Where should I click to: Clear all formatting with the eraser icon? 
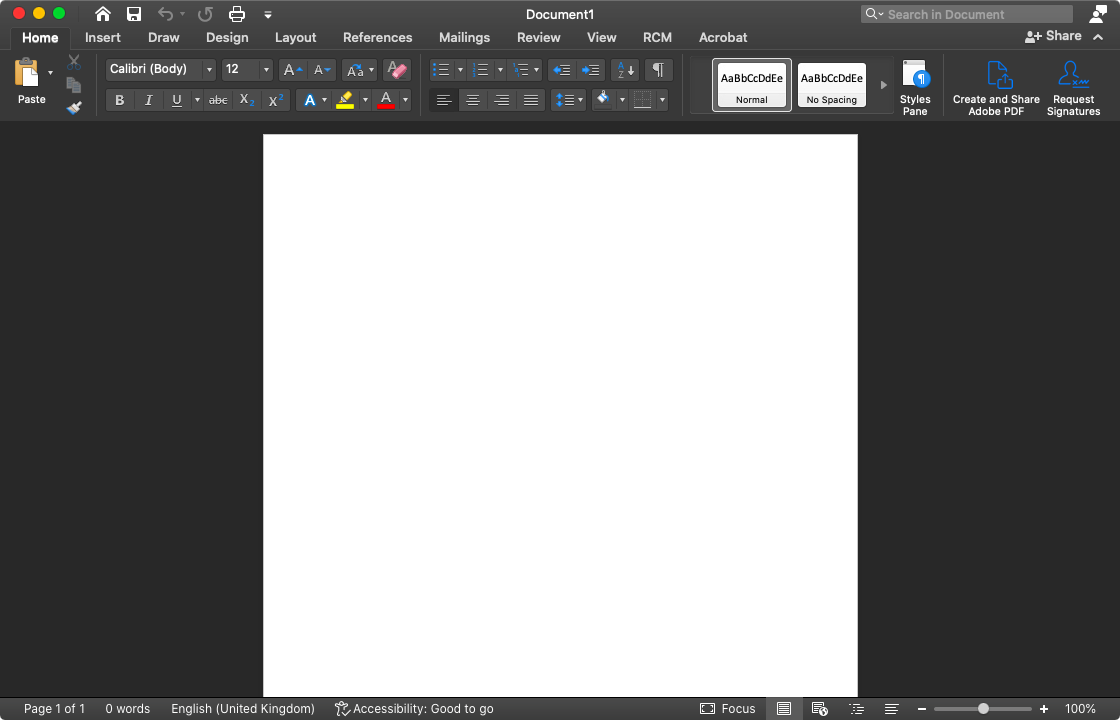tap(396, 70)
